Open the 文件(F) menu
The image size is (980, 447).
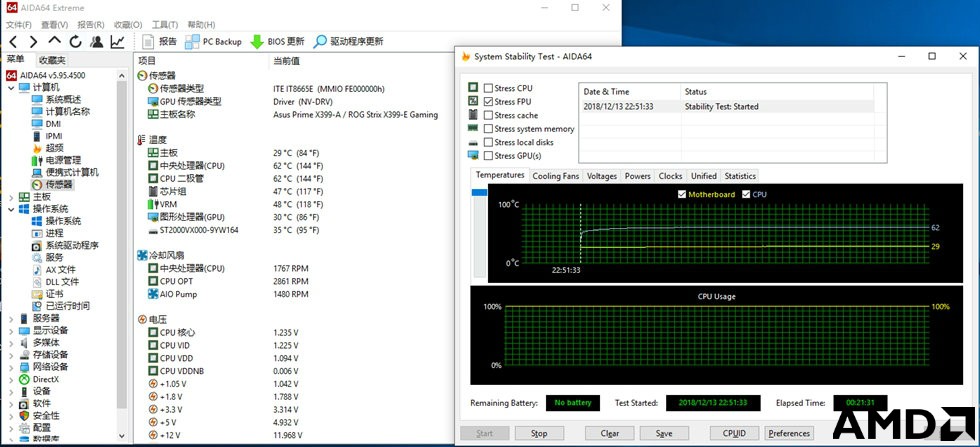pyautogui.click(x=19, y=25)
